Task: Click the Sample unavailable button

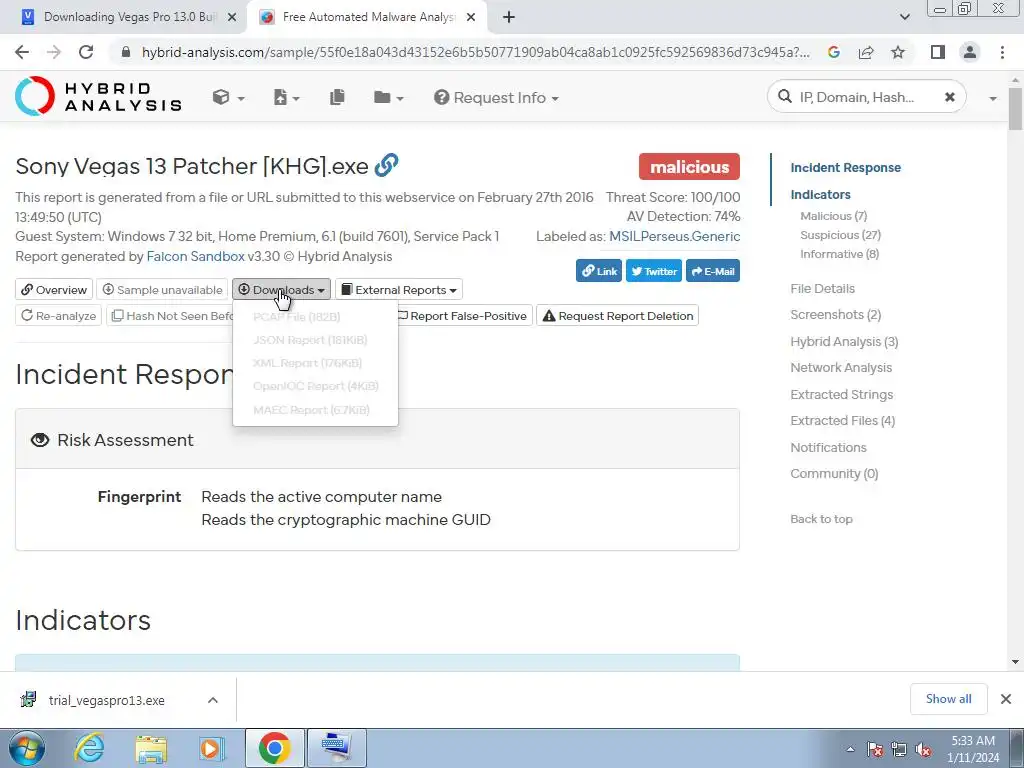Action: (x=162, y=289)
